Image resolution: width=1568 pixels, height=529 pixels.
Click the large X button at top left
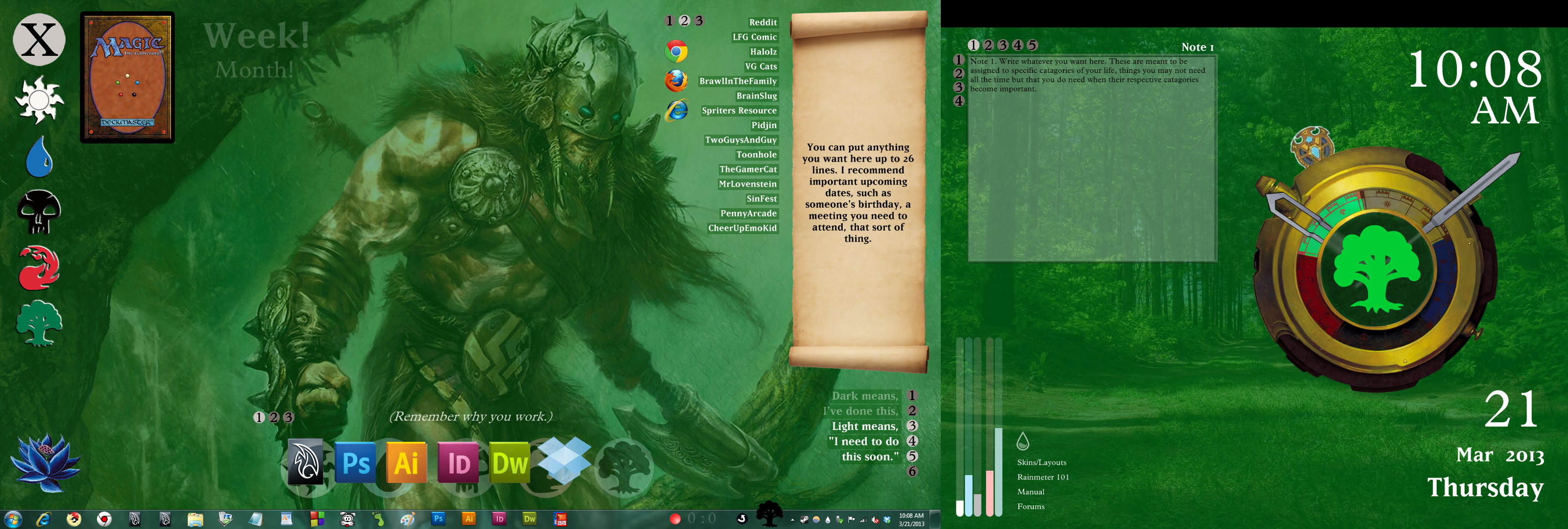point(40,40)
